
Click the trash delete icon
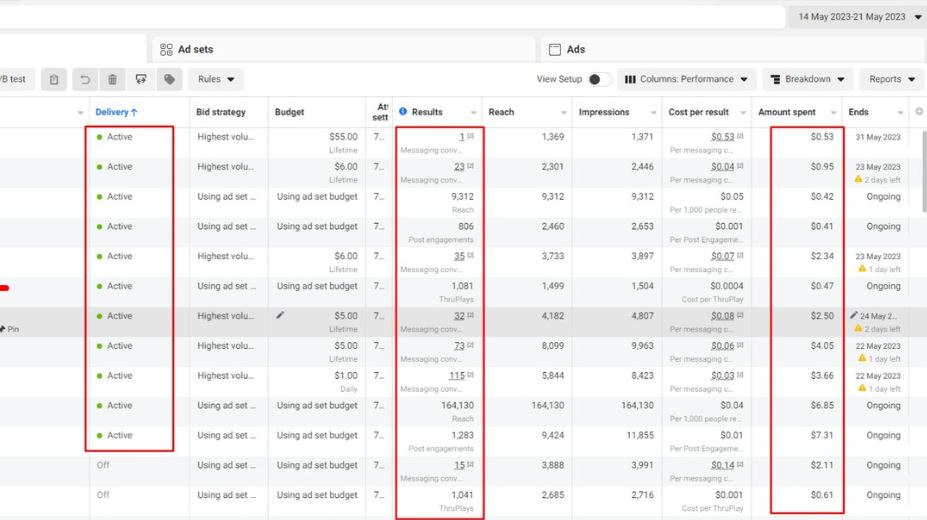coord(112,79)
